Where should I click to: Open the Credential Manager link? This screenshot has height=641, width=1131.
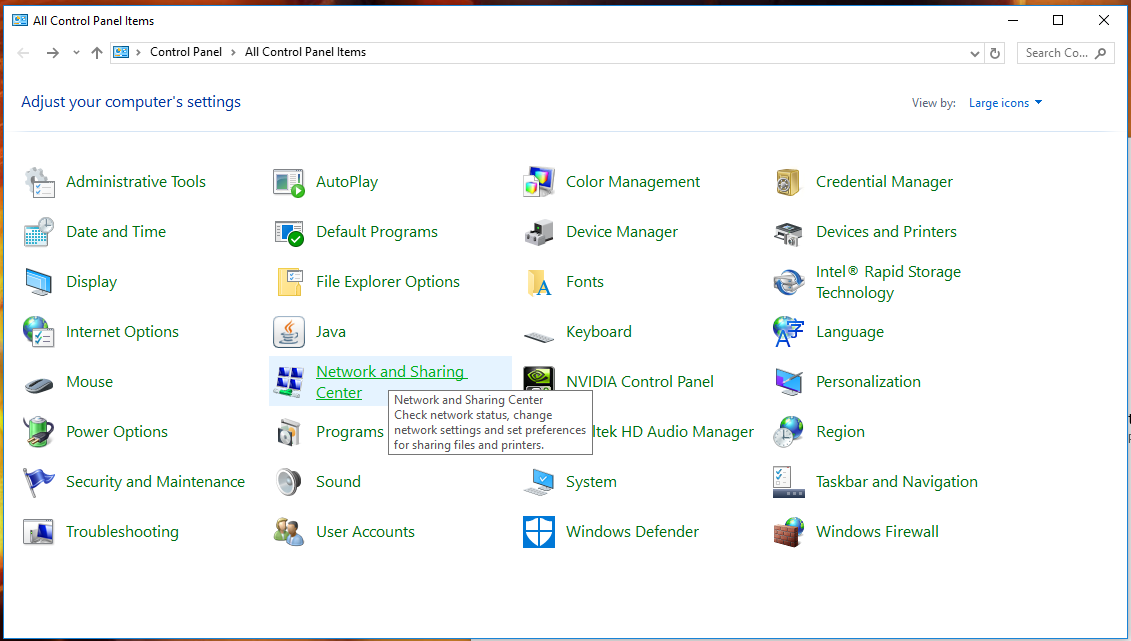884,182
